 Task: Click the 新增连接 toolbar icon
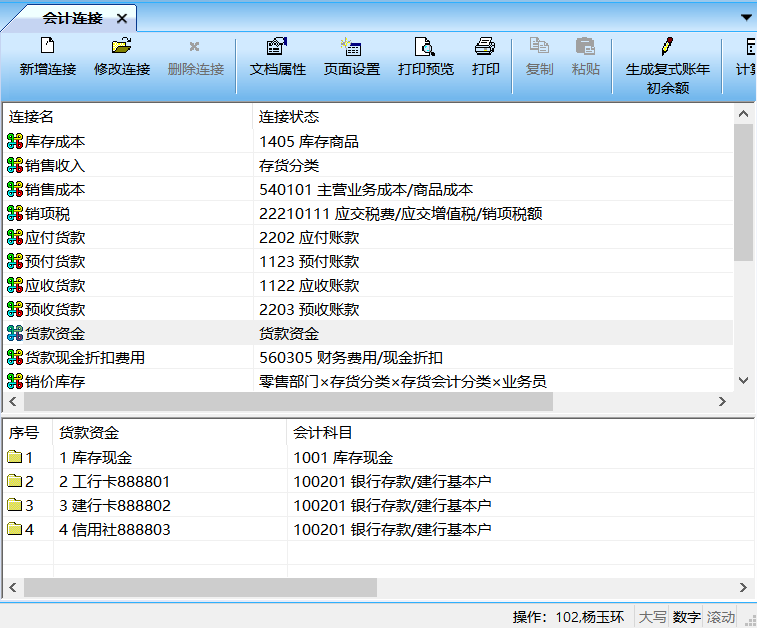point(47,46)
